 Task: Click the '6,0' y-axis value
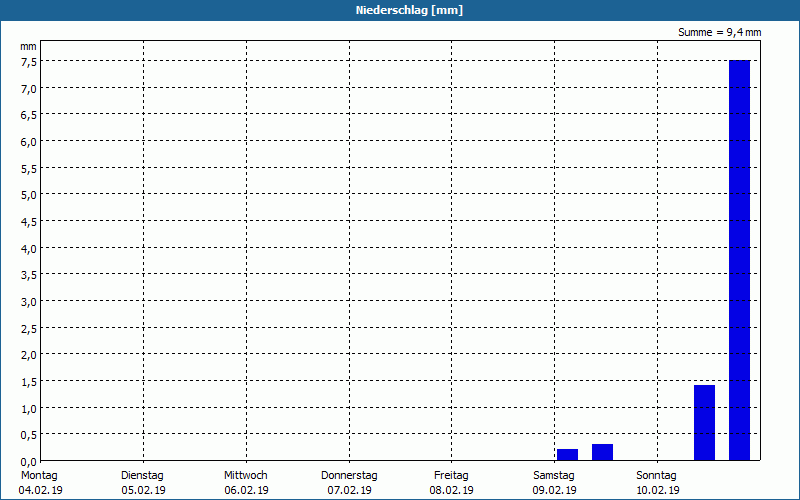pyautogui.click(x=29, y=142)
